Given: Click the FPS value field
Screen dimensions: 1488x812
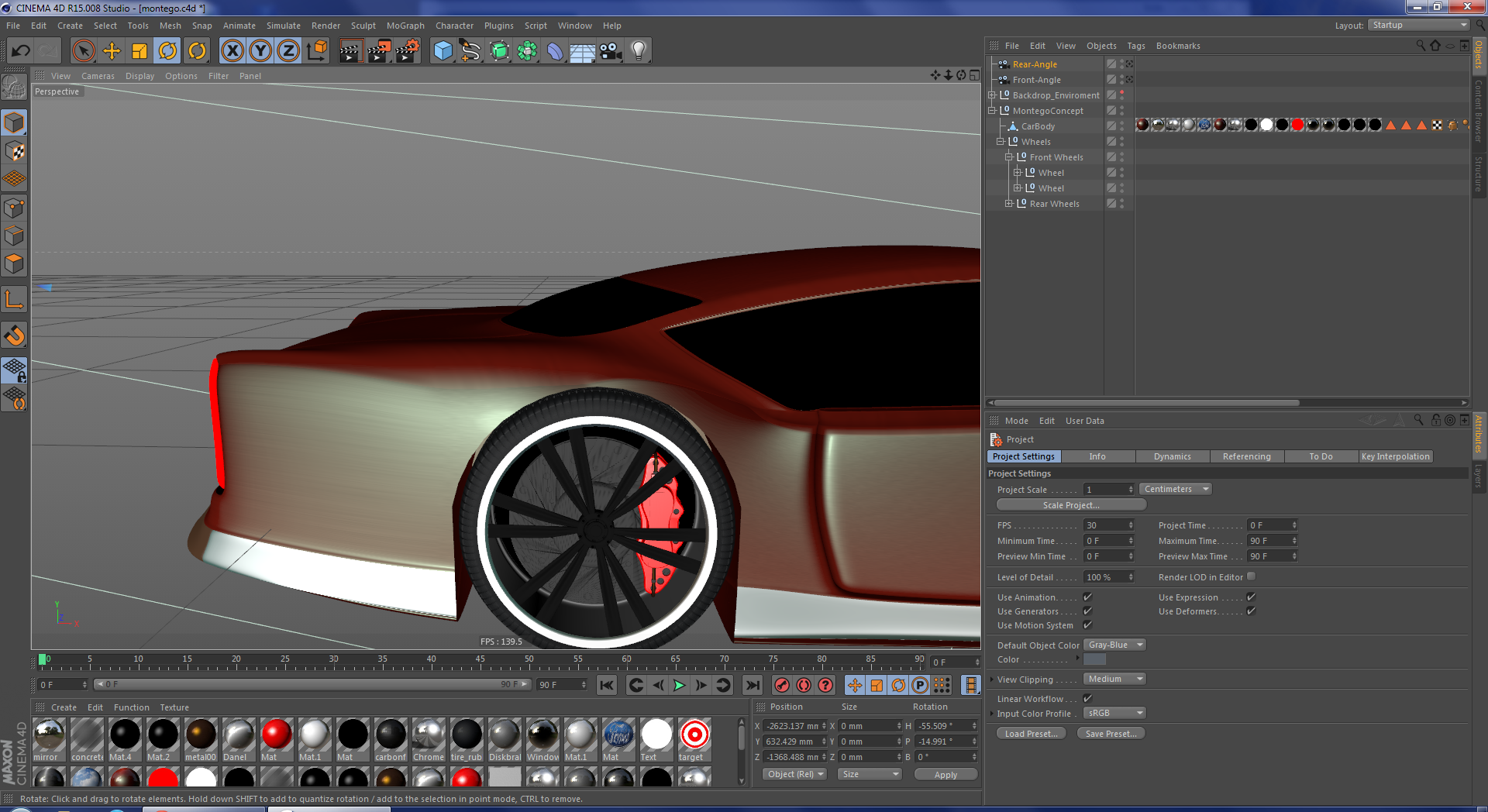Looking at the screenshot, I should tap(1108, 525).
